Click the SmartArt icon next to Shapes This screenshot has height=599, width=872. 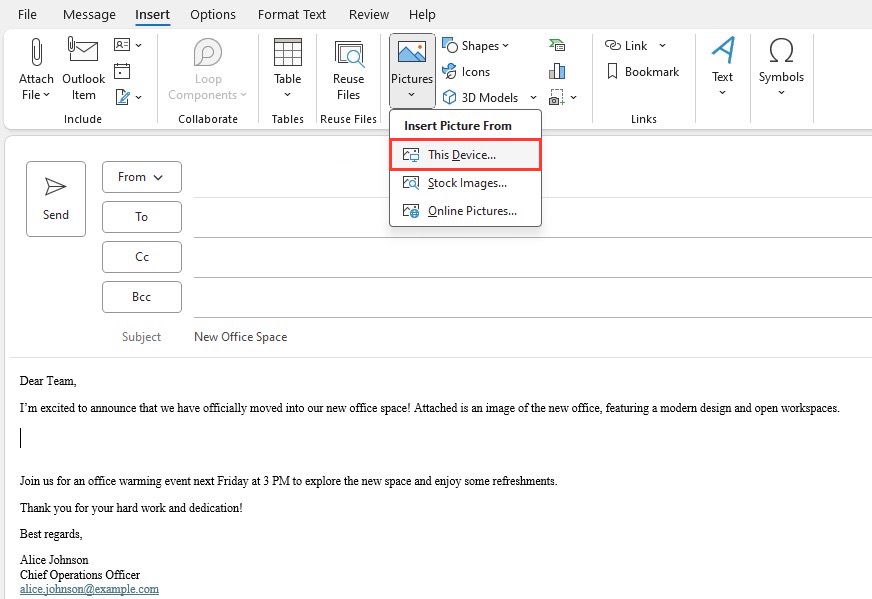coord(557,45)
